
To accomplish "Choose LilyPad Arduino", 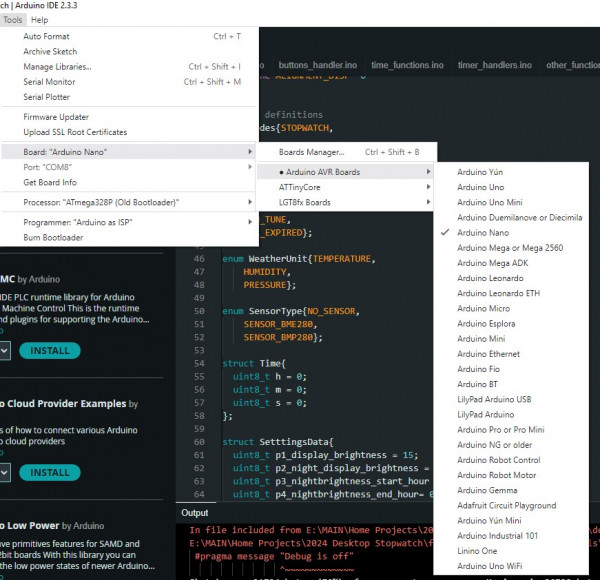I will click(x=511, y=414).
